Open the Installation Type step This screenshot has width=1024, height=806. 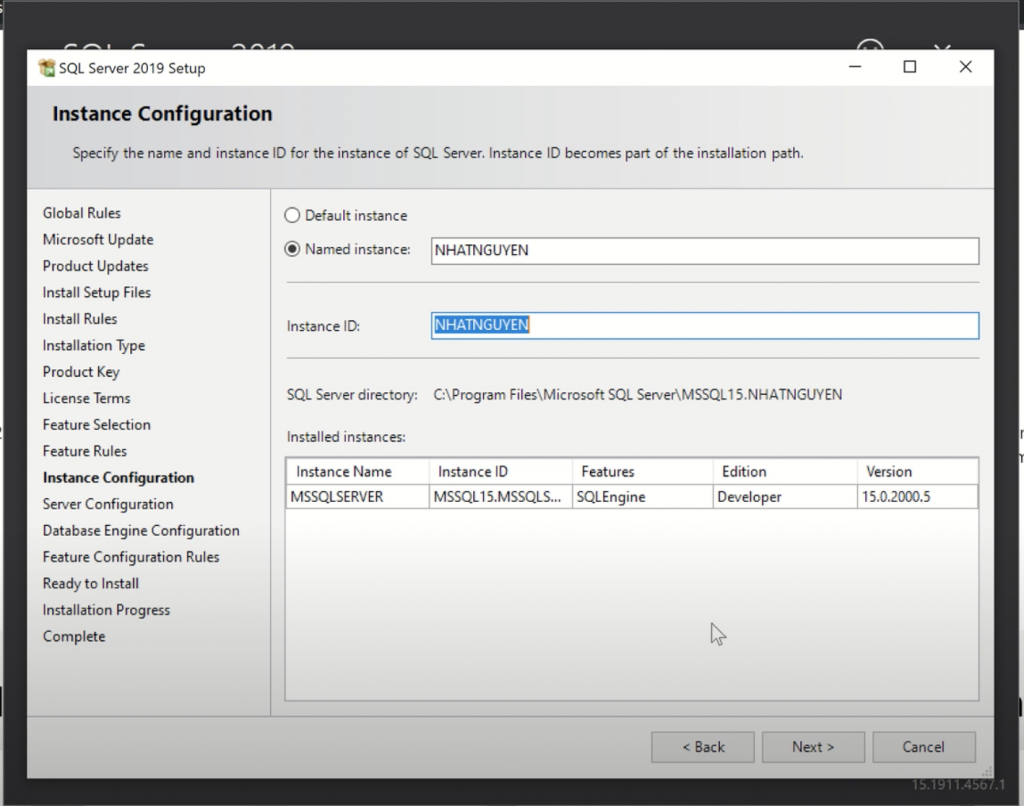pyautogui.click(x=94, y=346)
